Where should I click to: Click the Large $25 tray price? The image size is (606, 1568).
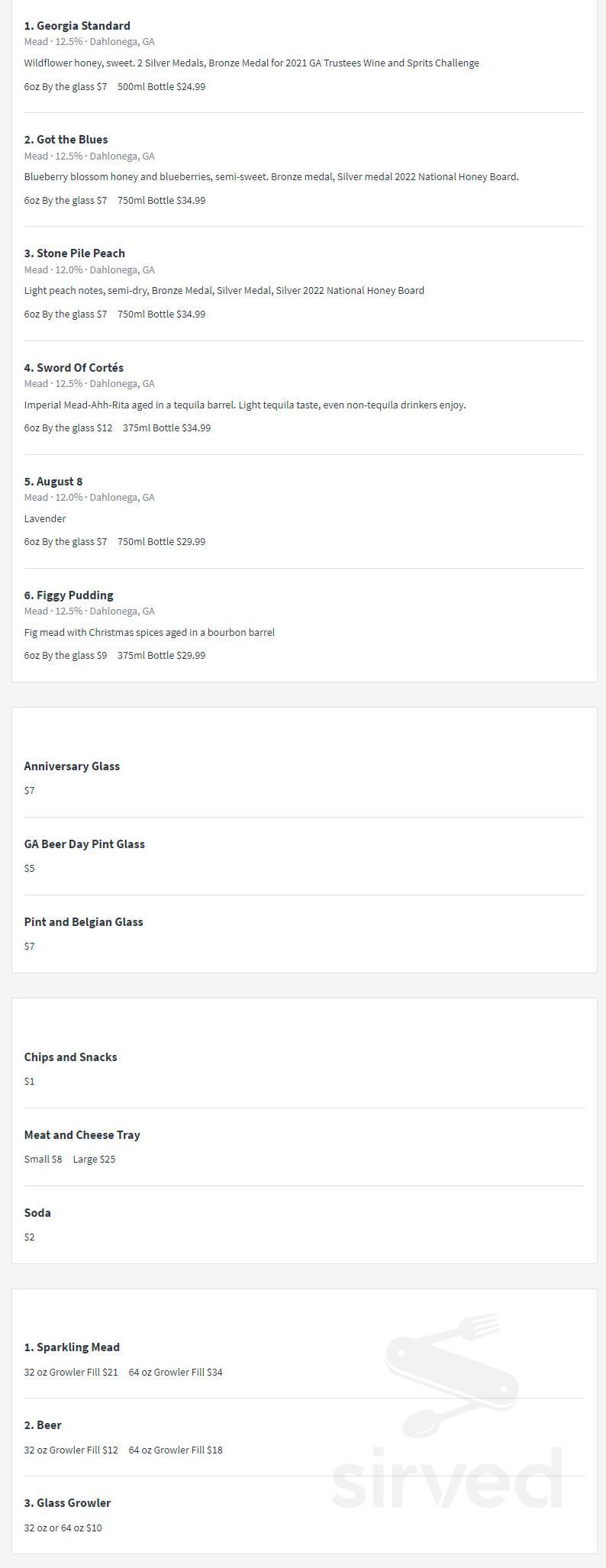pos(94,1160)
